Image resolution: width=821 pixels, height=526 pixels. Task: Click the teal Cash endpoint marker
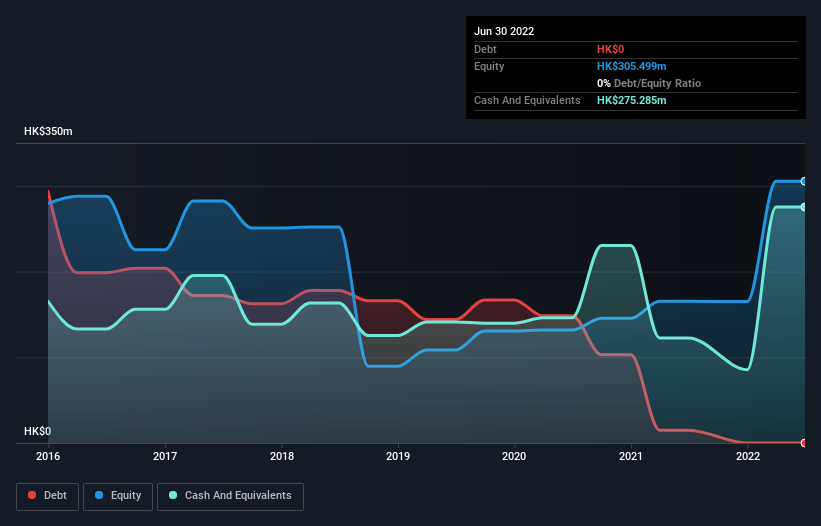[x=804, y=207]
